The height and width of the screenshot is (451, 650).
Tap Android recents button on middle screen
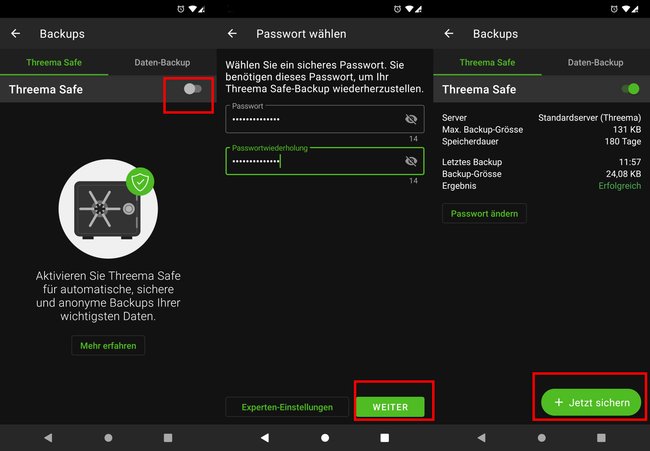point(385,437)
